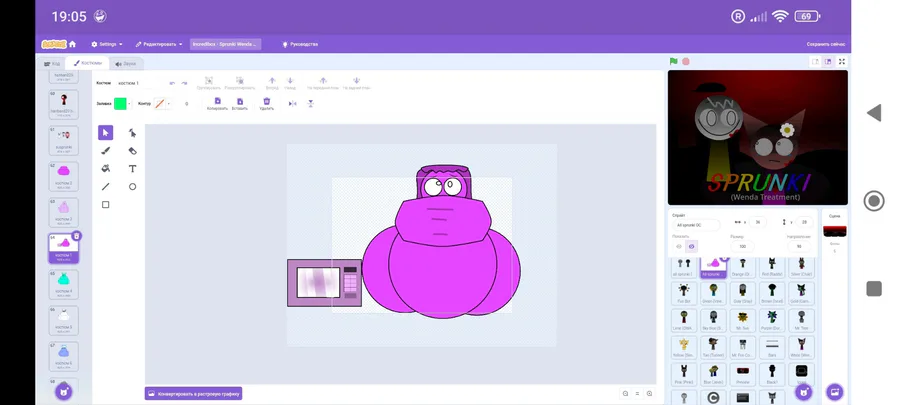Viewport: 900px width, 405px height.
Task: Click Сохранить сейчас save link
Action: tap(825, 44)
